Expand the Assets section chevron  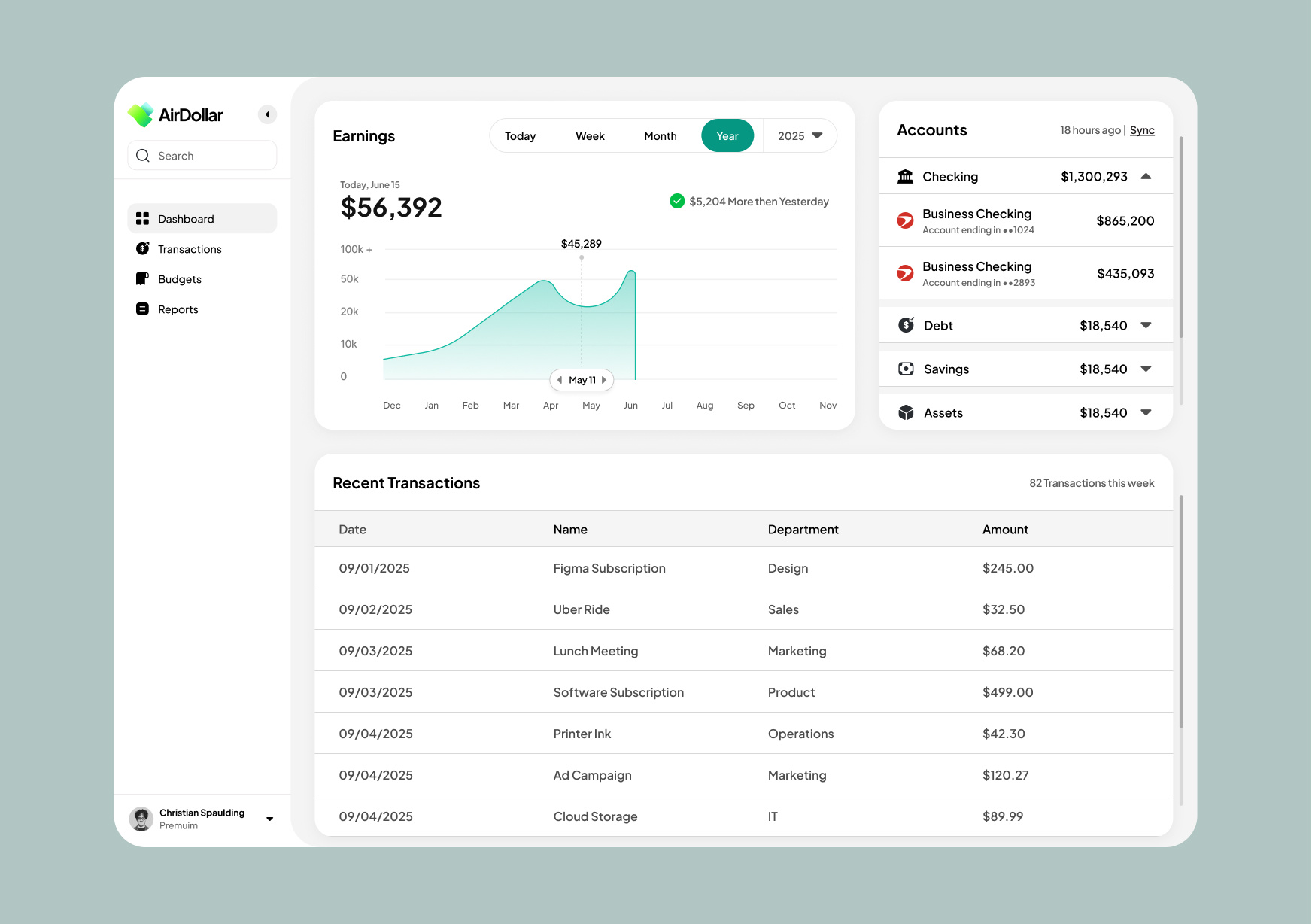point(1146,412)
